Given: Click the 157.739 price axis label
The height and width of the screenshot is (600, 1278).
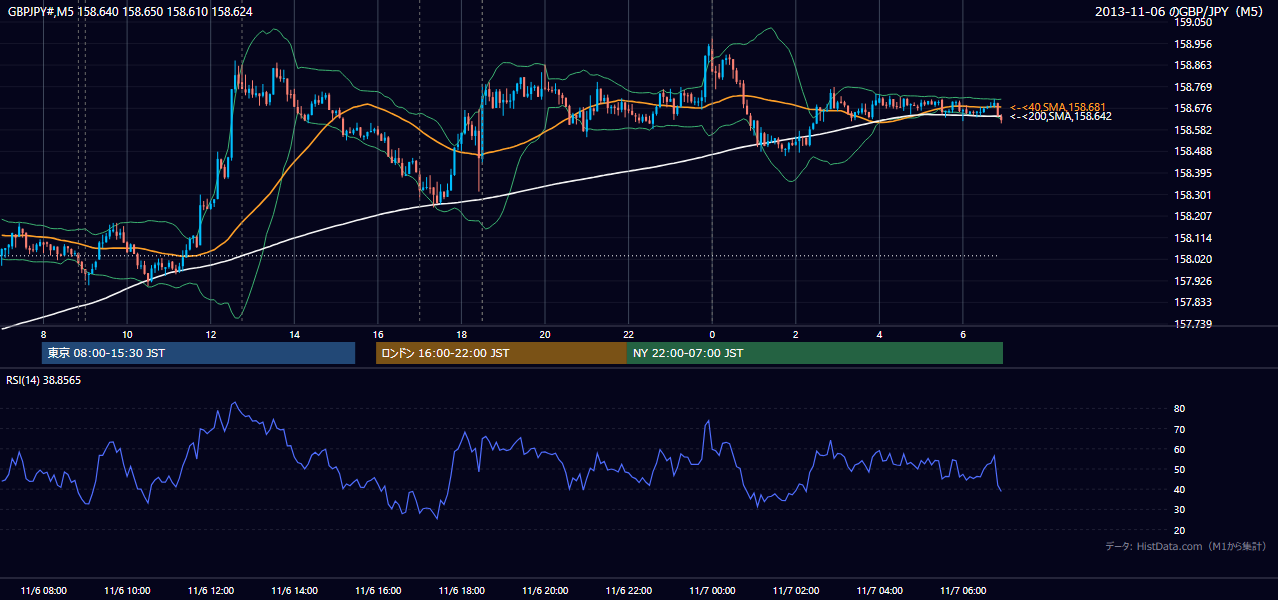Looking at the screenshot, I should 1193,324.
